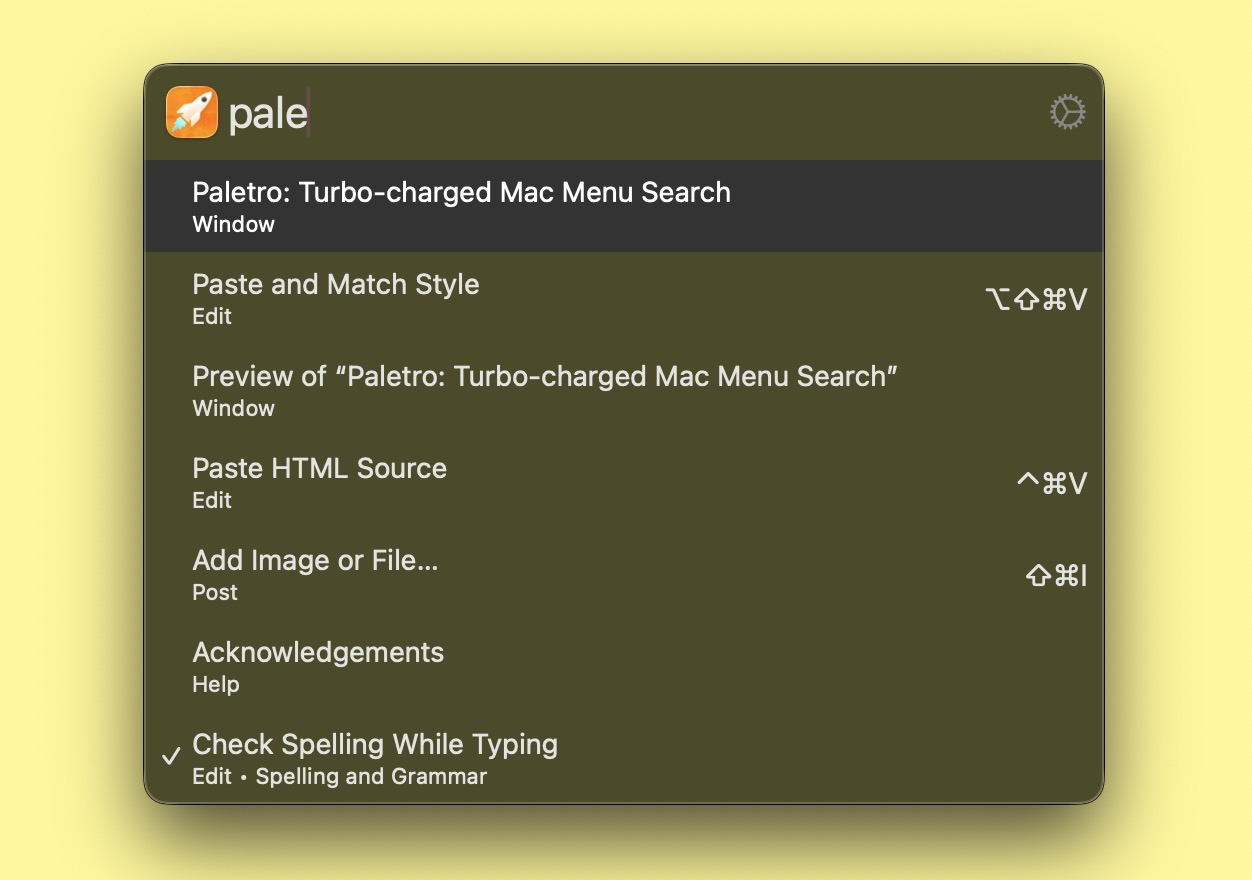This screenshot has height=880, width=1252.
Task: Click Edit subtitle under Paste and Match Style
Action: (x=212, y=316)
